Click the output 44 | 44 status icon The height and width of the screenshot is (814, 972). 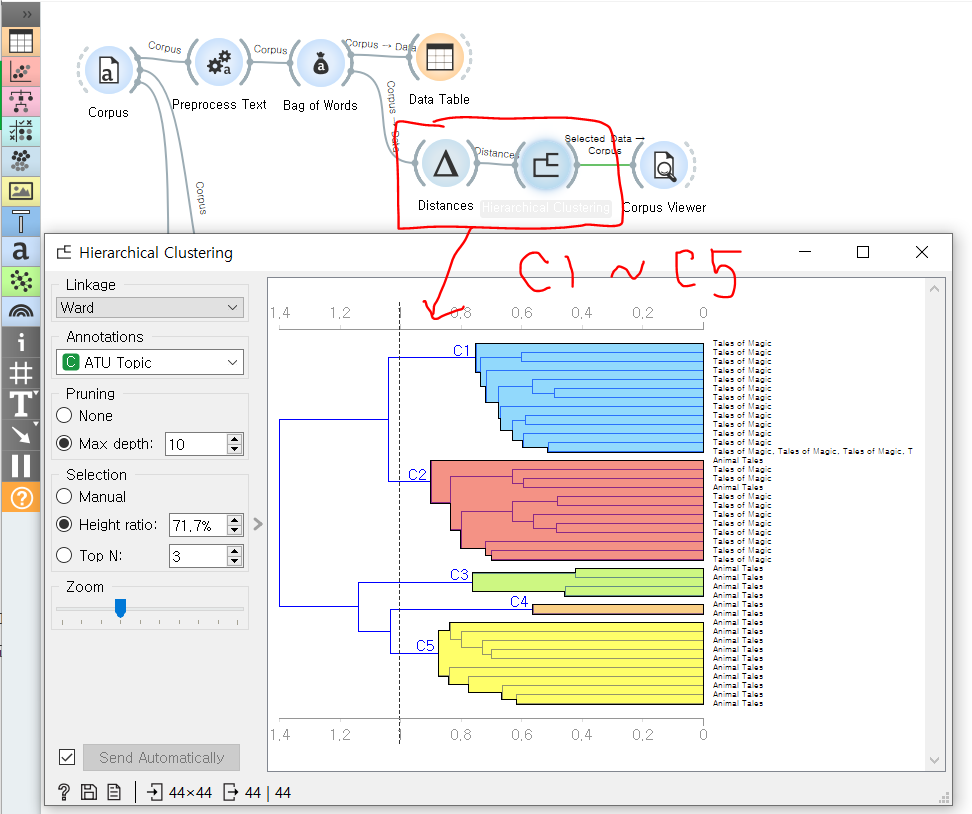pyautogui.click(x=257, y=792)
